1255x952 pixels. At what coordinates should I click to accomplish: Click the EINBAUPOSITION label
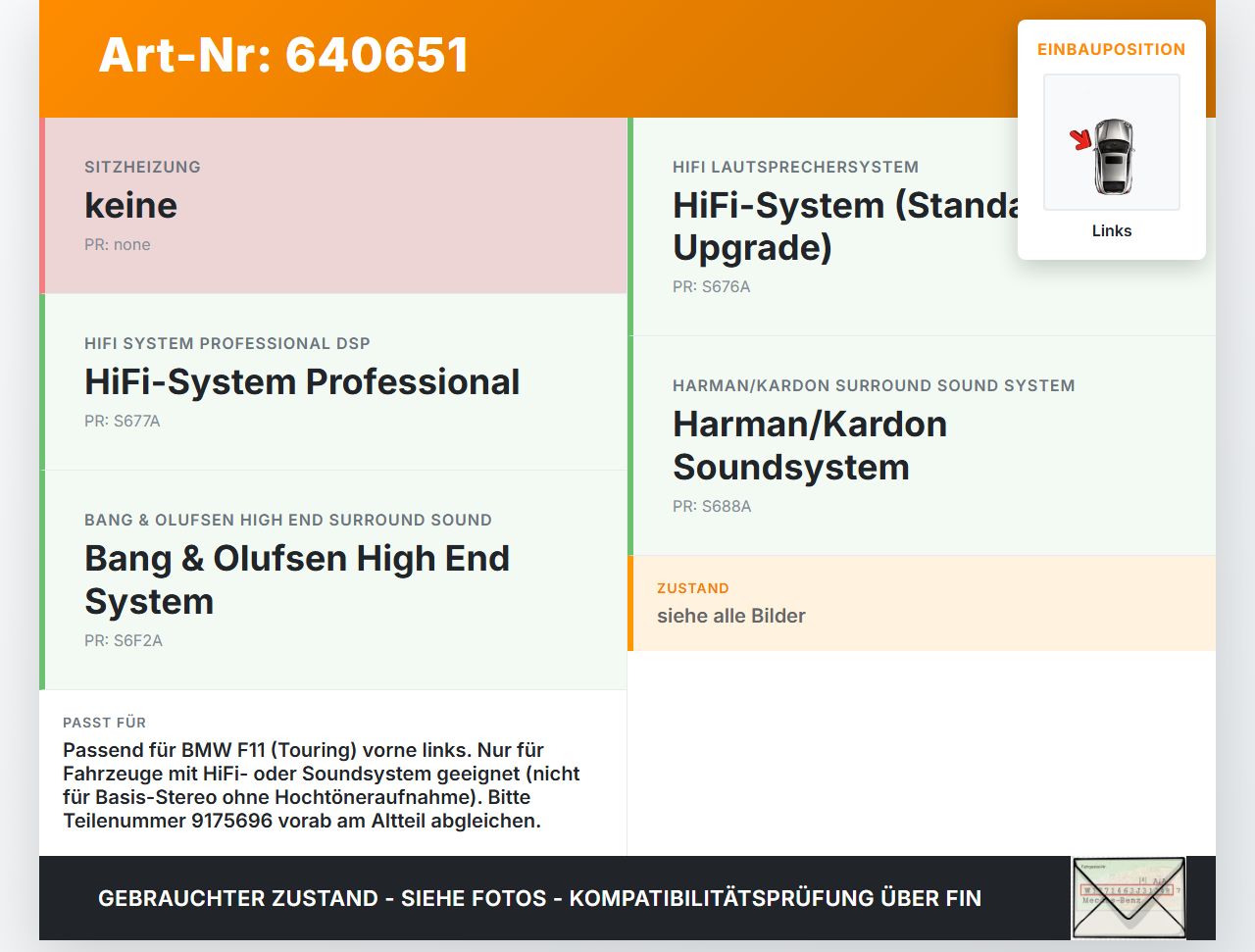[x=1112, y=49]
